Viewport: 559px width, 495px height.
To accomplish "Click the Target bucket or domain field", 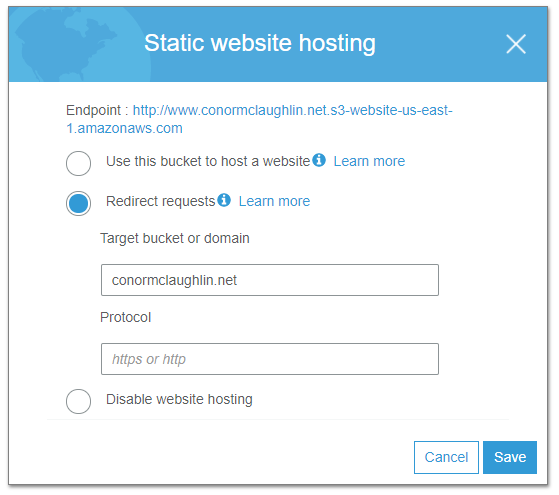I will coord(270,280).
